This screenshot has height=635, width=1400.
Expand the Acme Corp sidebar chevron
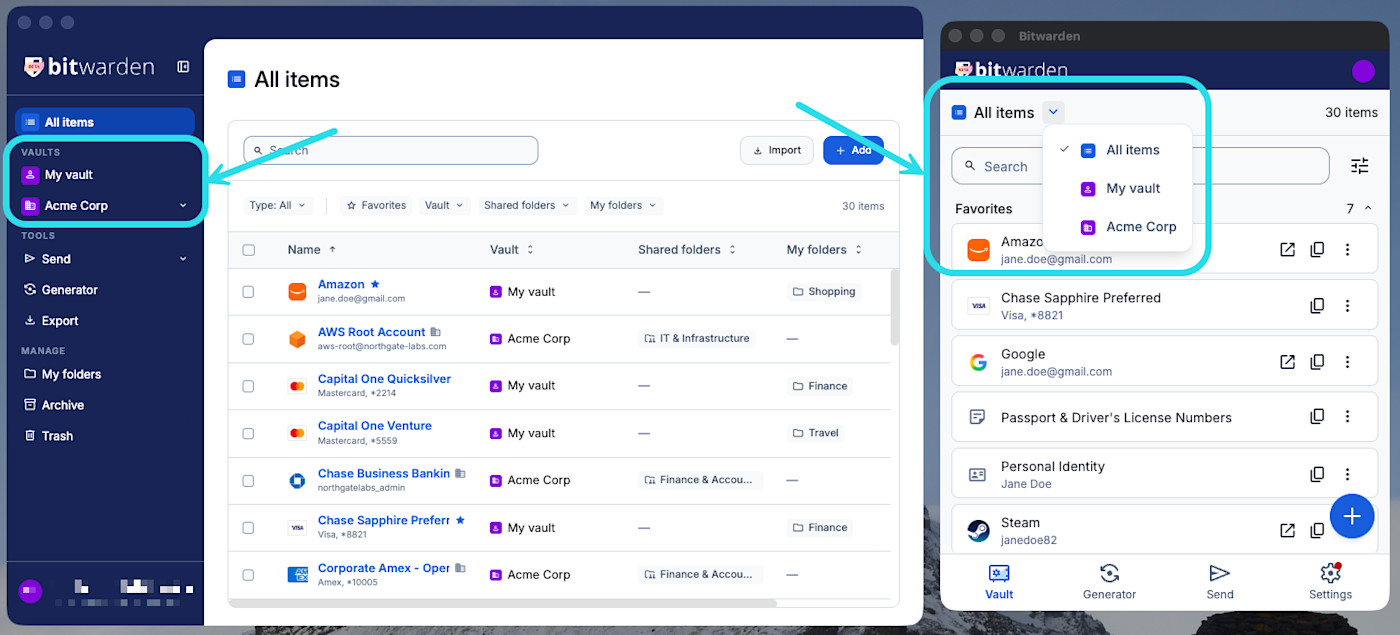[183, 205]
